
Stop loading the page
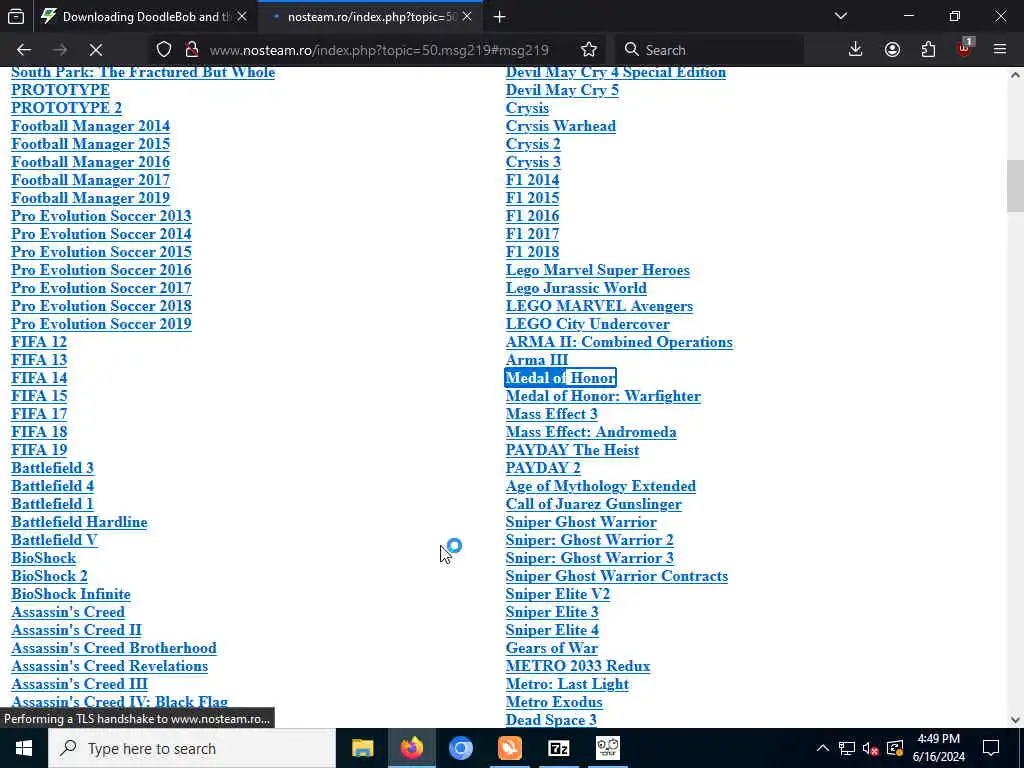tap(95, 50)
